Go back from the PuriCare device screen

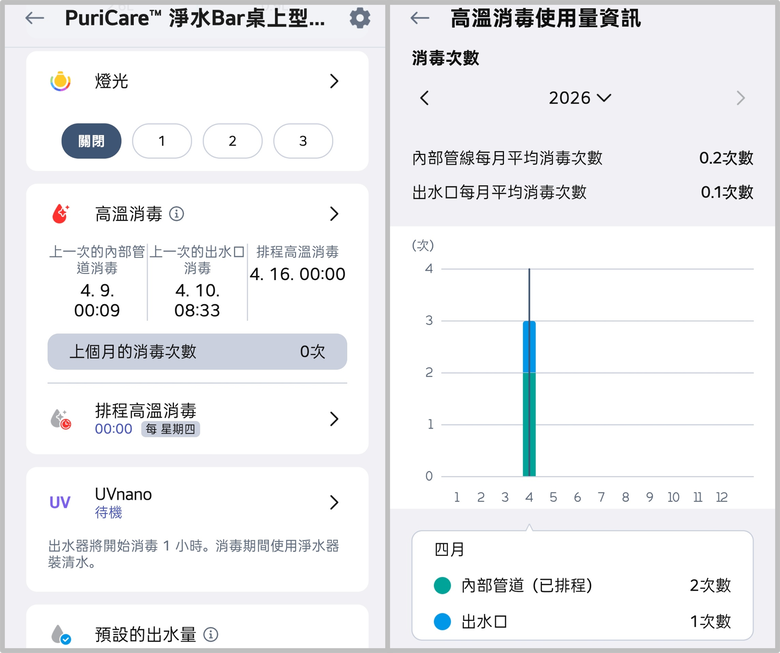coord(34,18)
